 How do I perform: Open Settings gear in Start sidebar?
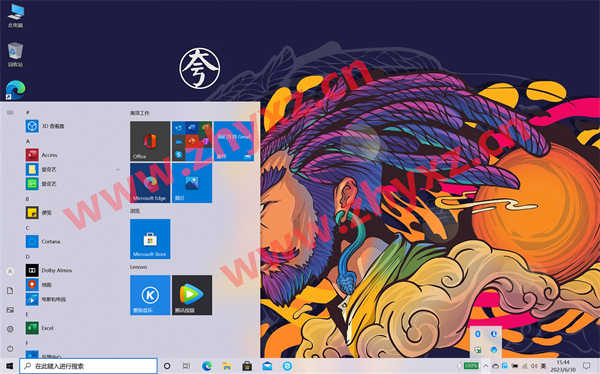click(10, 329)
